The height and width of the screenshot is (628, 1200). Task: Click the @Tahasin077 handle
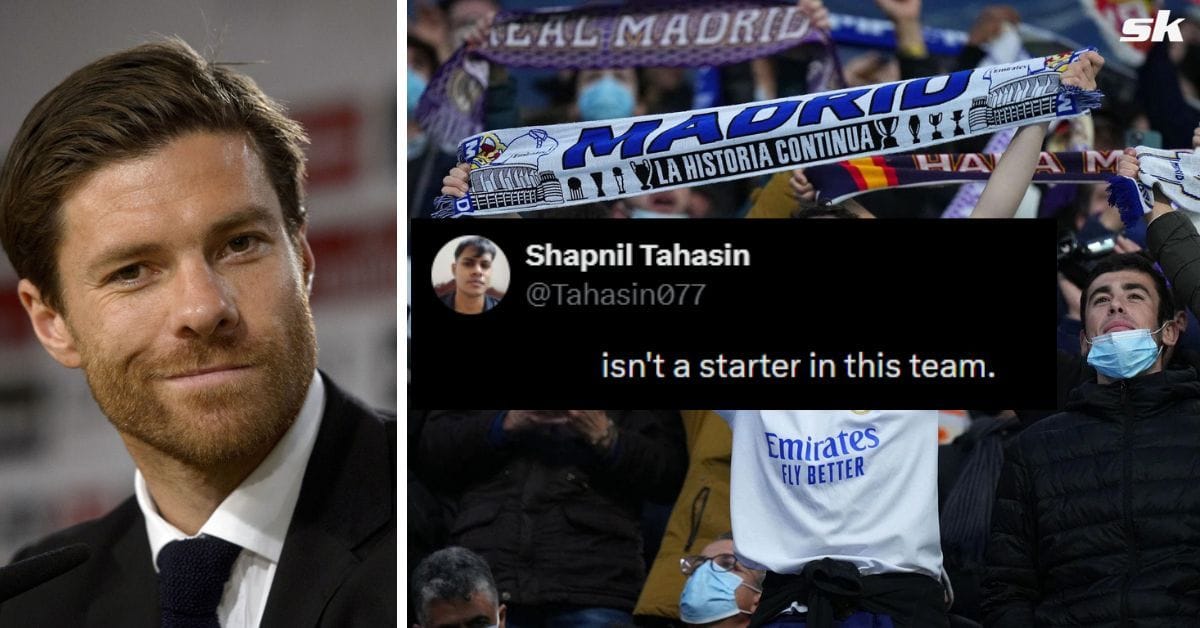pos(615,294)
